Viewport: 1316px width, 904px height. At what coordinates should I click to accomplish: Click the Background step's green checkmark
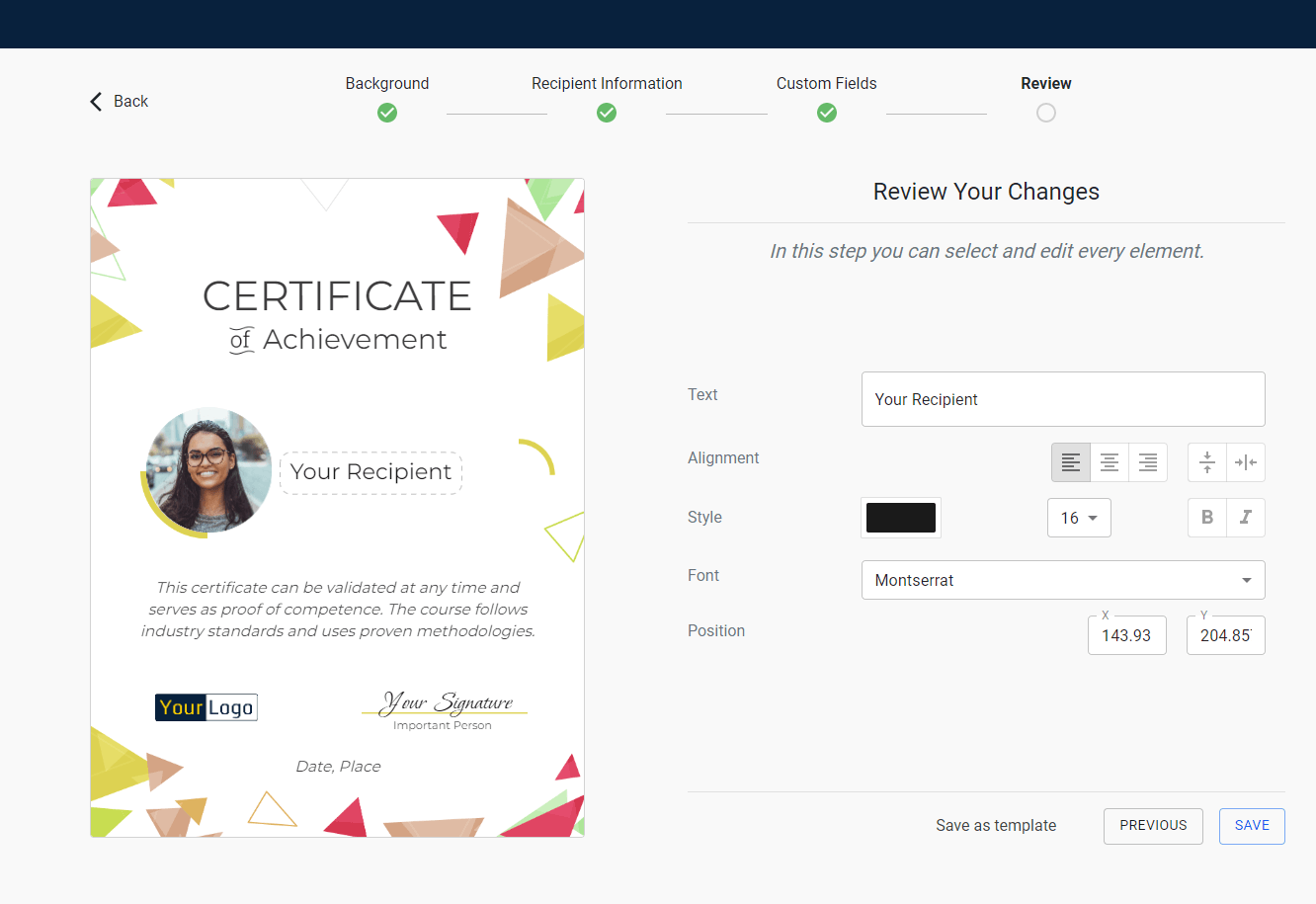pyautogui.click(x=386, y=113)
